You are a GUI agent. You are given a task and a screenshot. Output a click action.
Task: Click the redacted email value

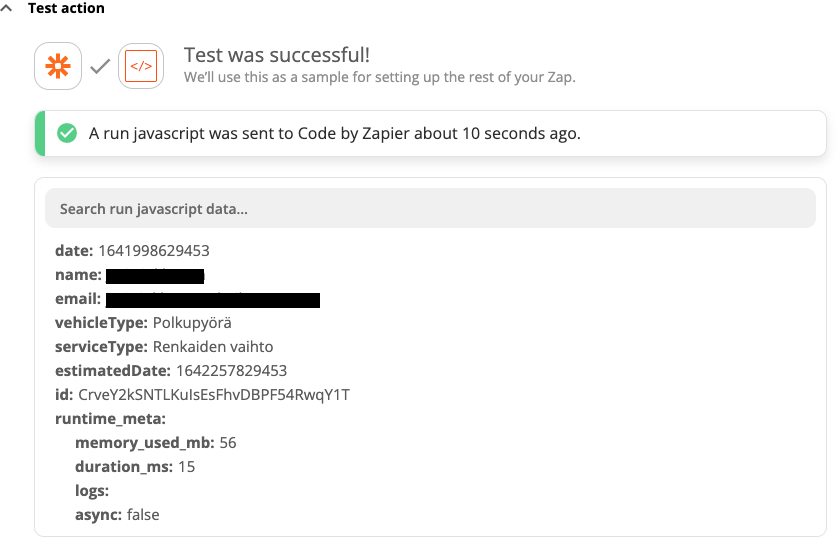[x=213, y=300]
